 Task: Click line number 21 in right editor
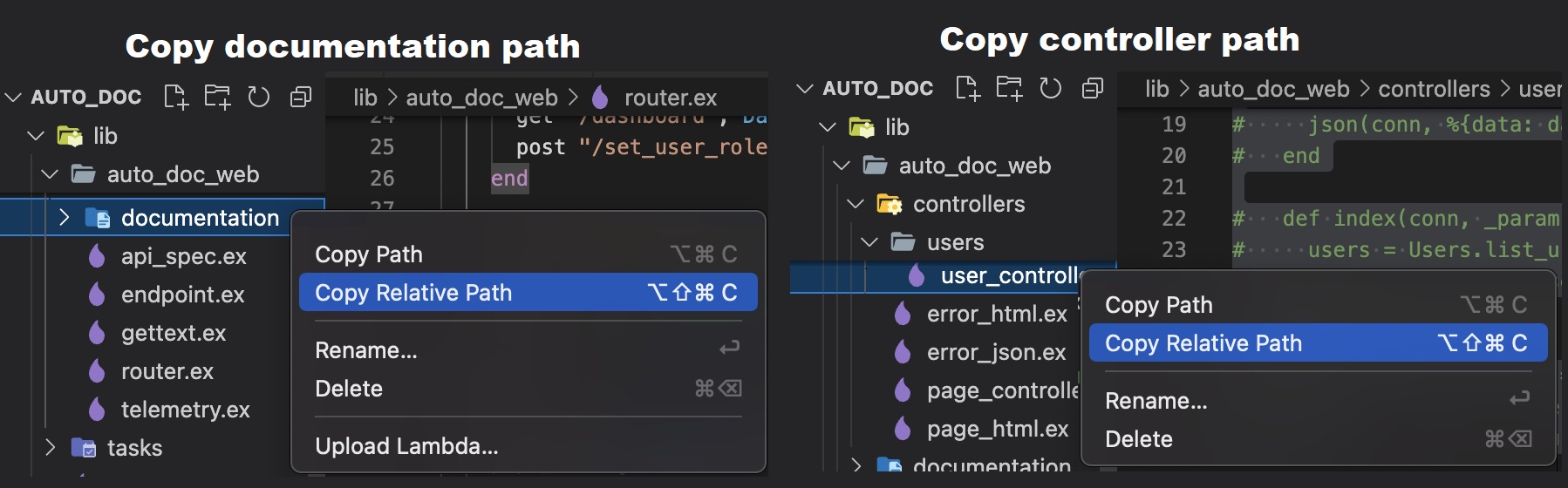click(1174, 186)
